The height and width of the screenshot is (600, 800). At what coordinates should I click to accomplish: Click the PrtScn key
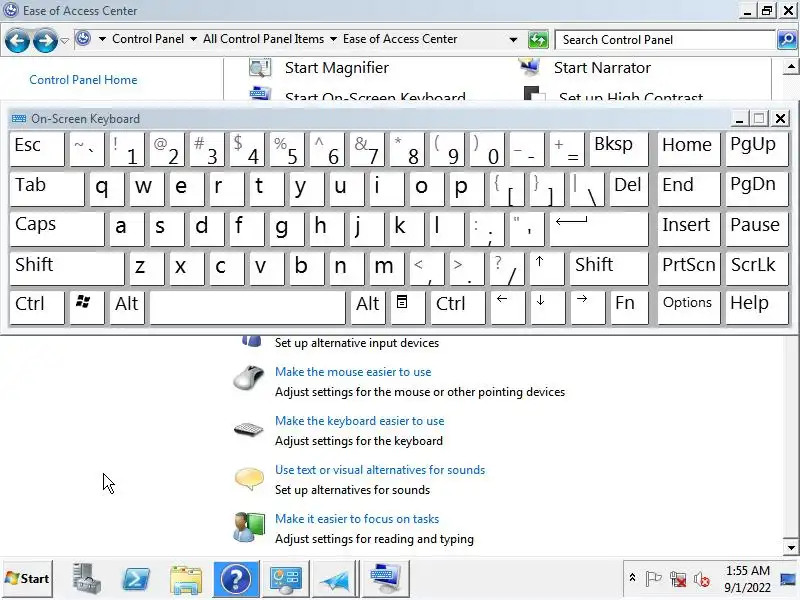(688, 267)
